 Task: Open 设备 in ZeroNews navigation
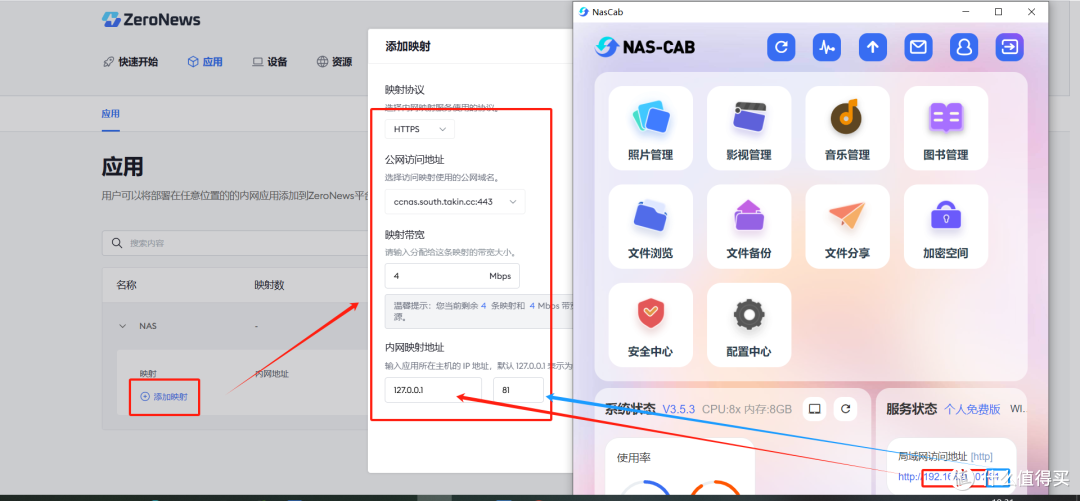tap(269, 62)
